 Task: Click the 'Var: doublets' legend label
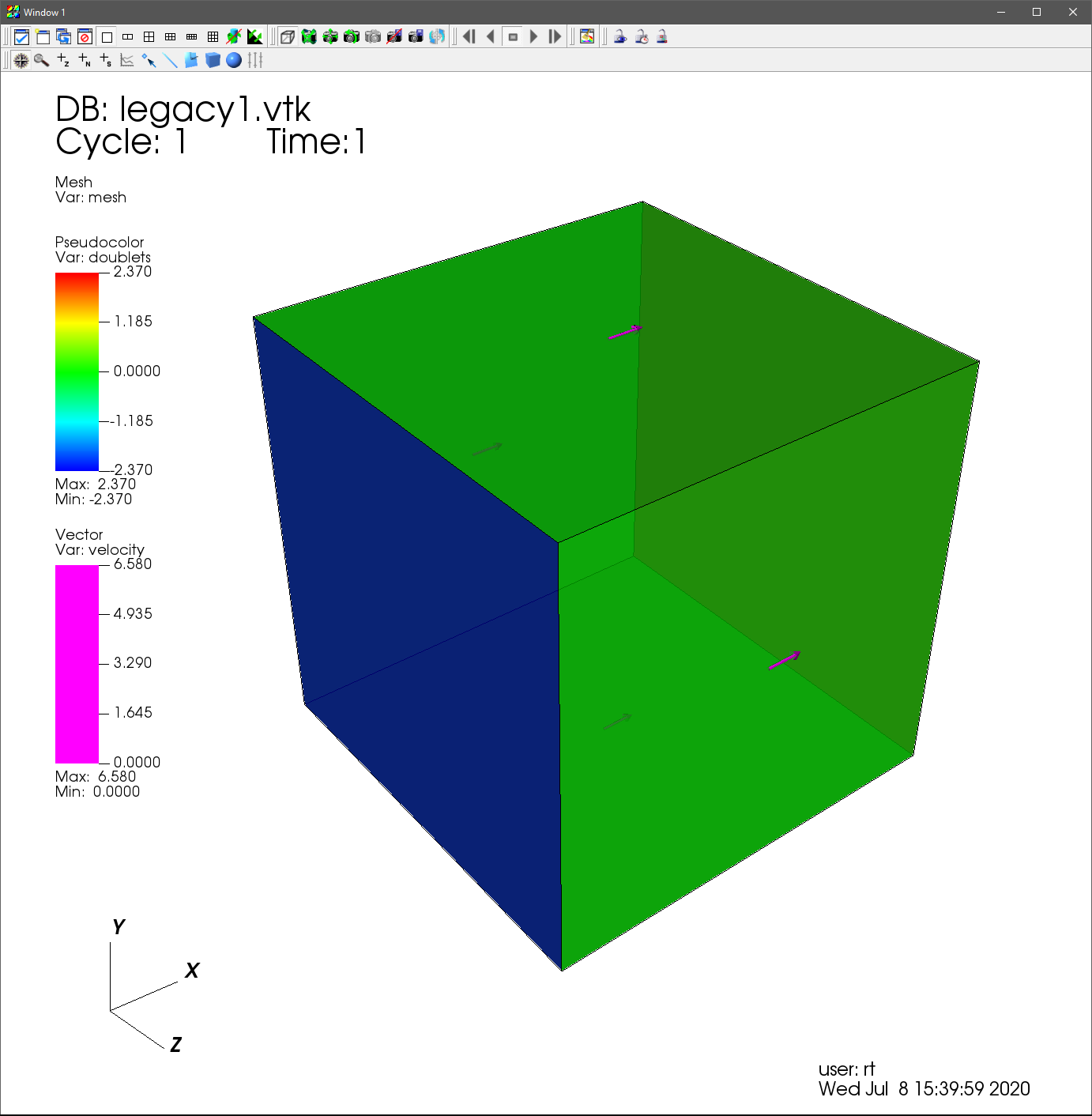coord(103,258)
